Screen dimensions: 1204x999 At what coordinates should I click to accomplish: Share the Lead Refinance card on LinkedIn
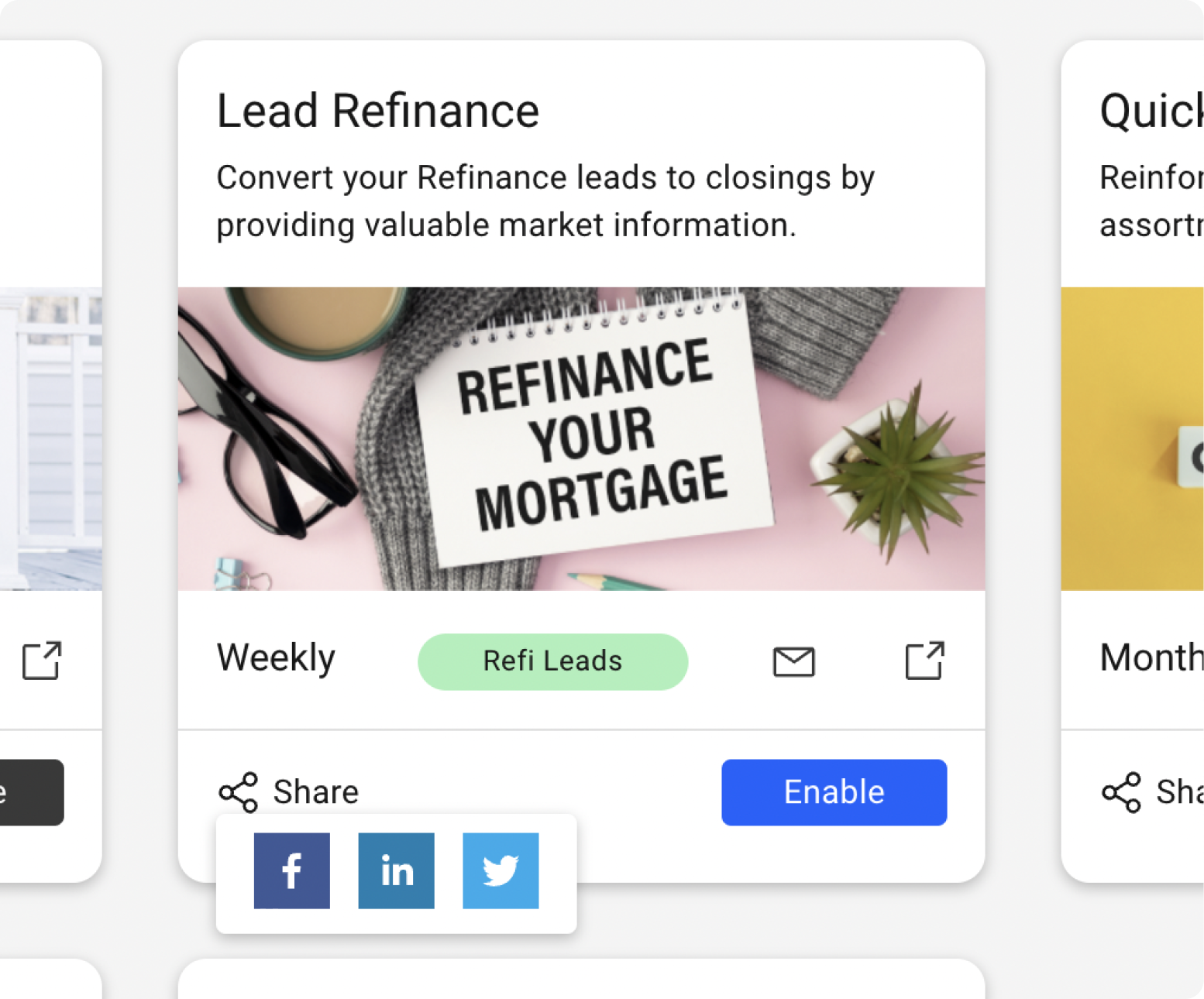tap(396, 869)
